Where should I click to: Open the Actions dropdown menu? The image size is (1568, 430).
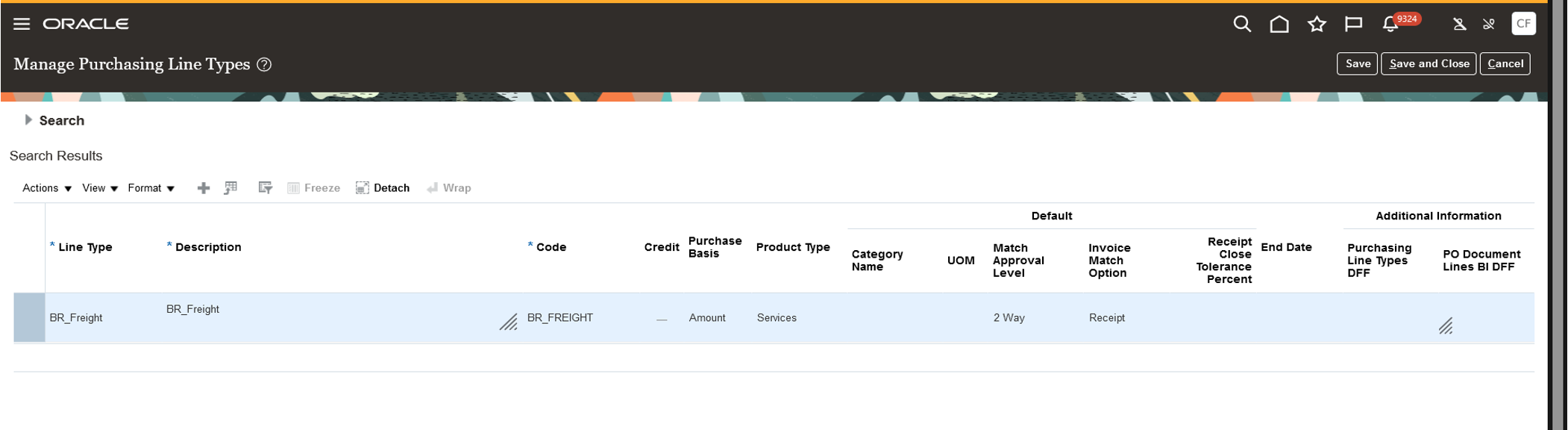coord(47,188)
